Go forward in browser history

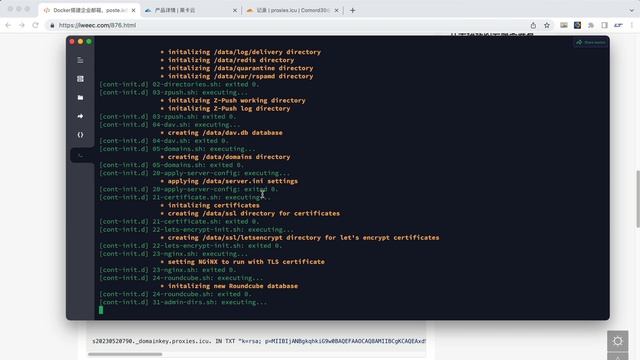(x=22, y=25)
